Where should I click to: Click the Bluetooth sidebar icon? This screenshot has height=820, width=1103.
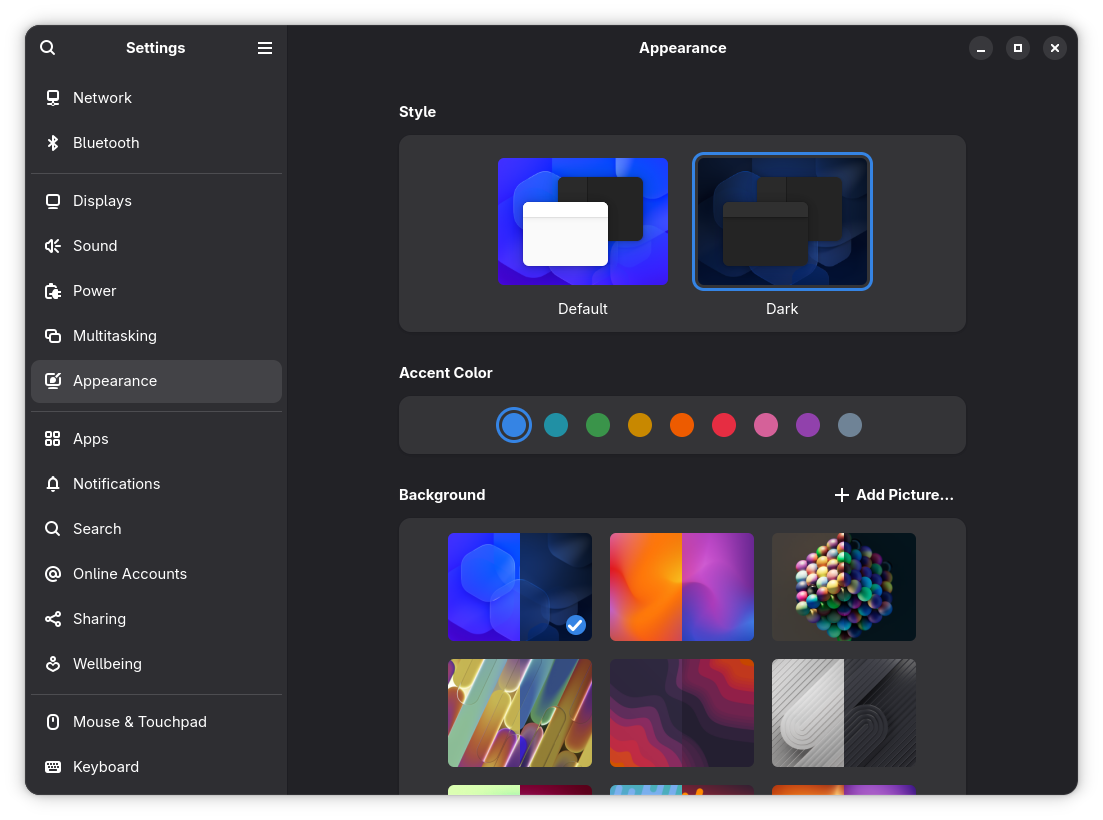[53, 143]
